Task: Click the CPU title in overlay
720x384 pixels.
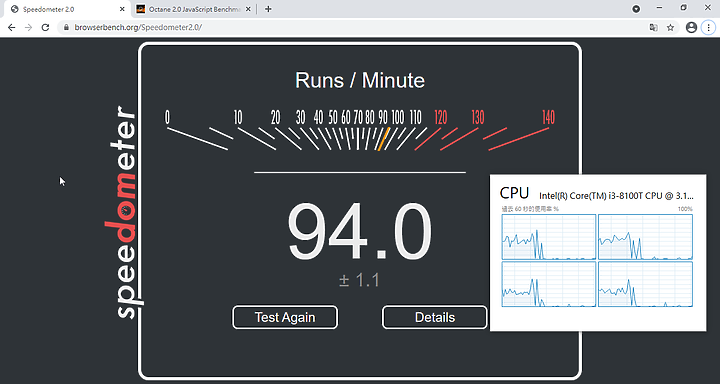Action: (x=514, y=193)
